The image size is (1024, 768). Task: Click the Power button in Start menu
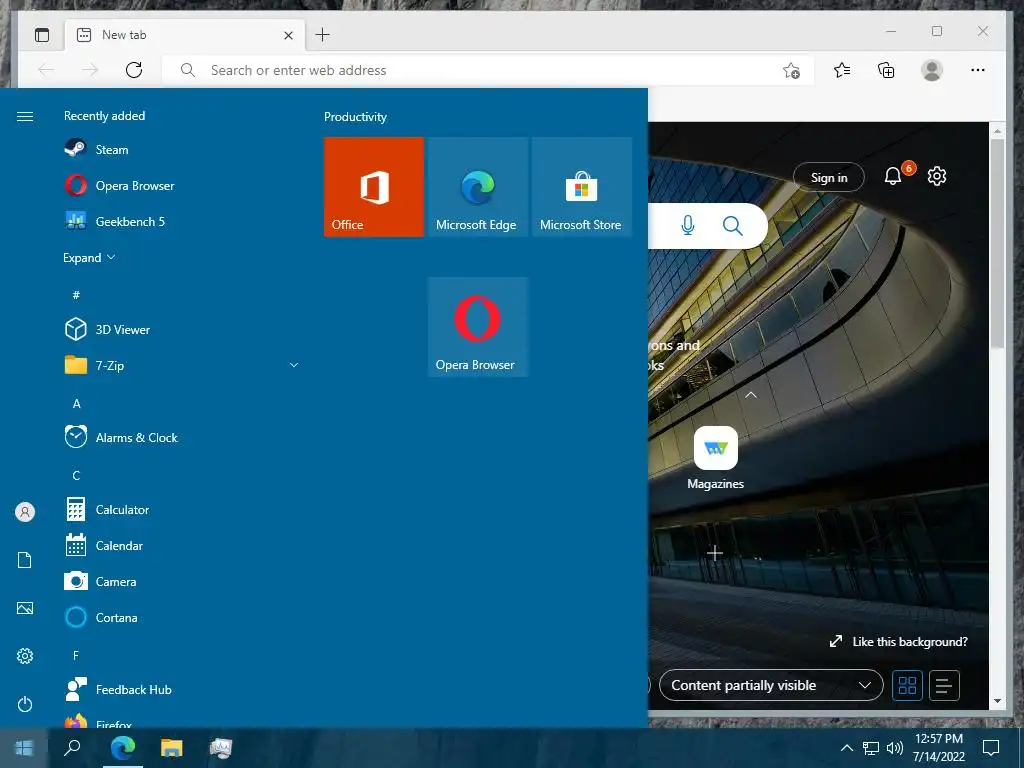[25, 704]
